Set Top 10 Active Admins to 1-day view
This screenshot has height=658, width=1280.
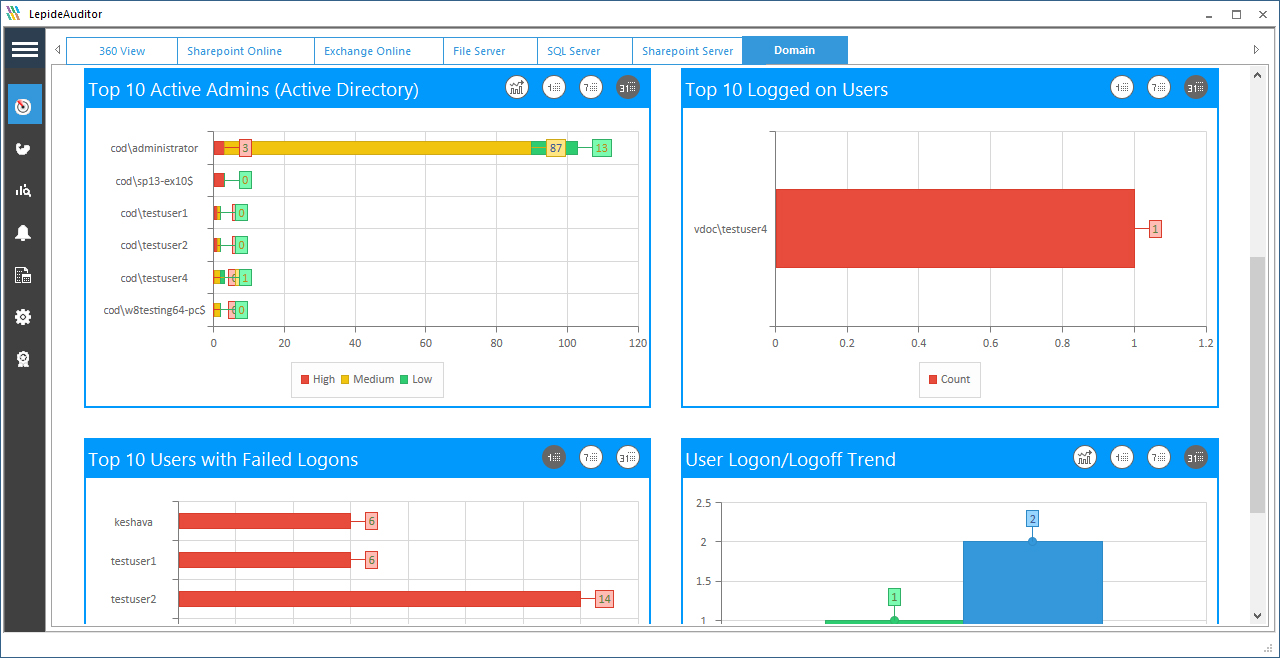tap(554, 88)
